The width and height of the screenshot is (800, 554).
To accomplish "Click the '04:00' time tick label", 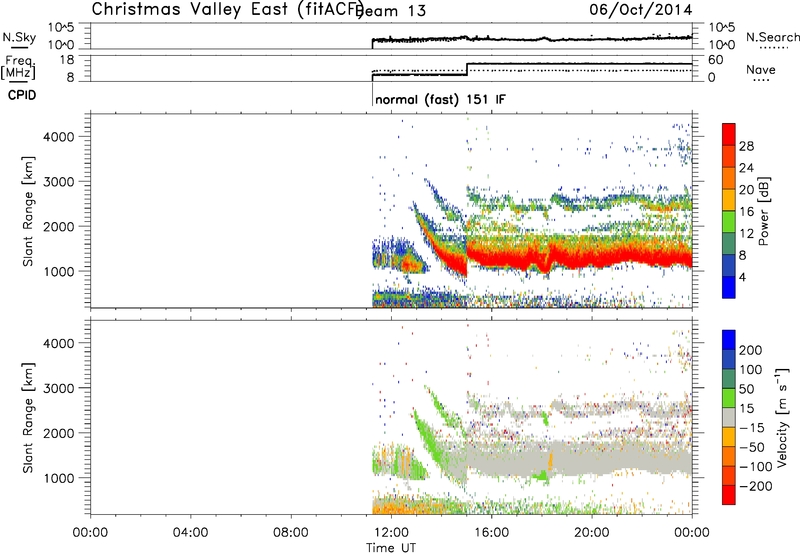I will (x=190, y=533).
